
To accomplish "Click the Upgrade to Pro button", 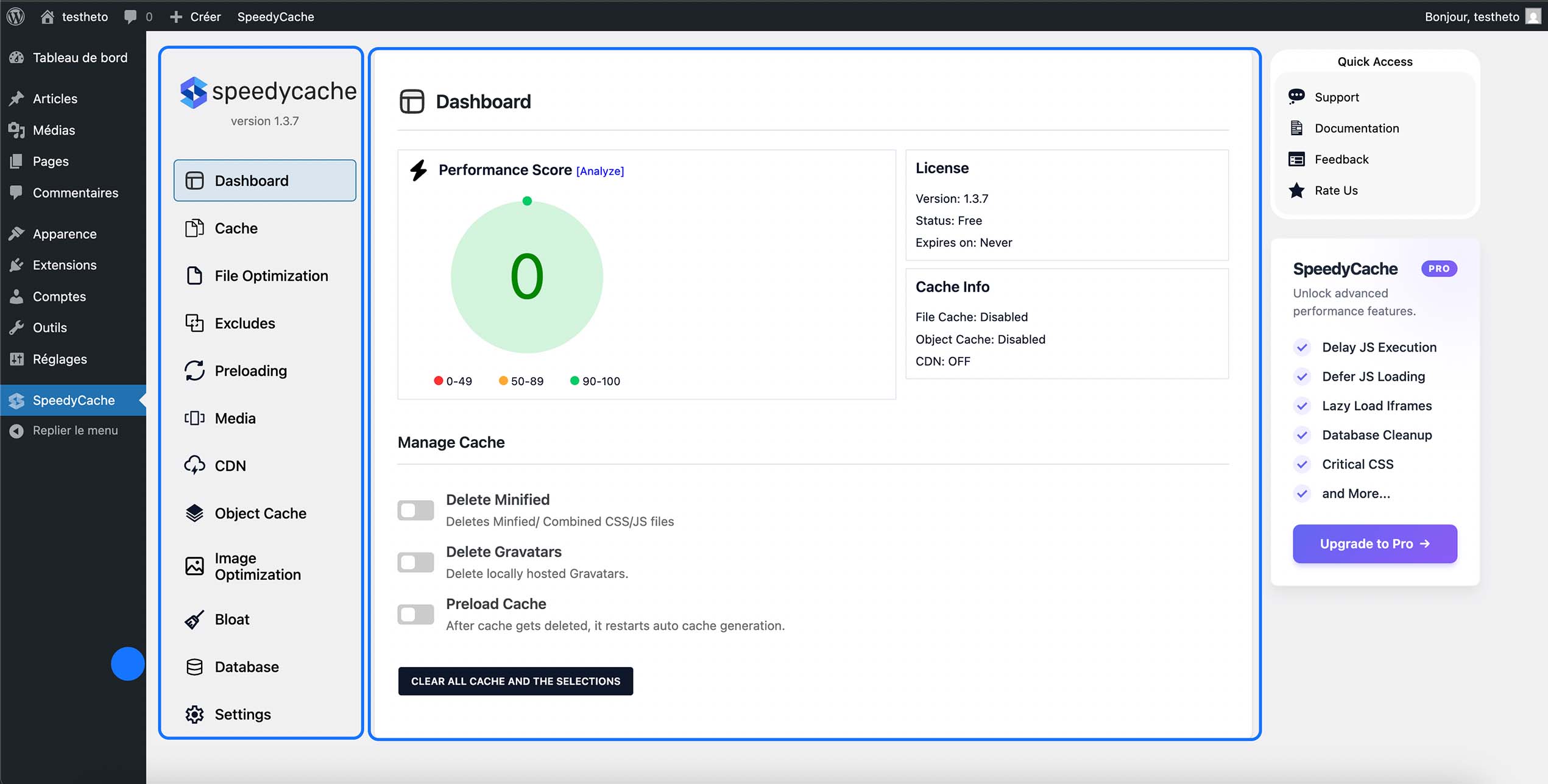I will [x=1374, y=543].
